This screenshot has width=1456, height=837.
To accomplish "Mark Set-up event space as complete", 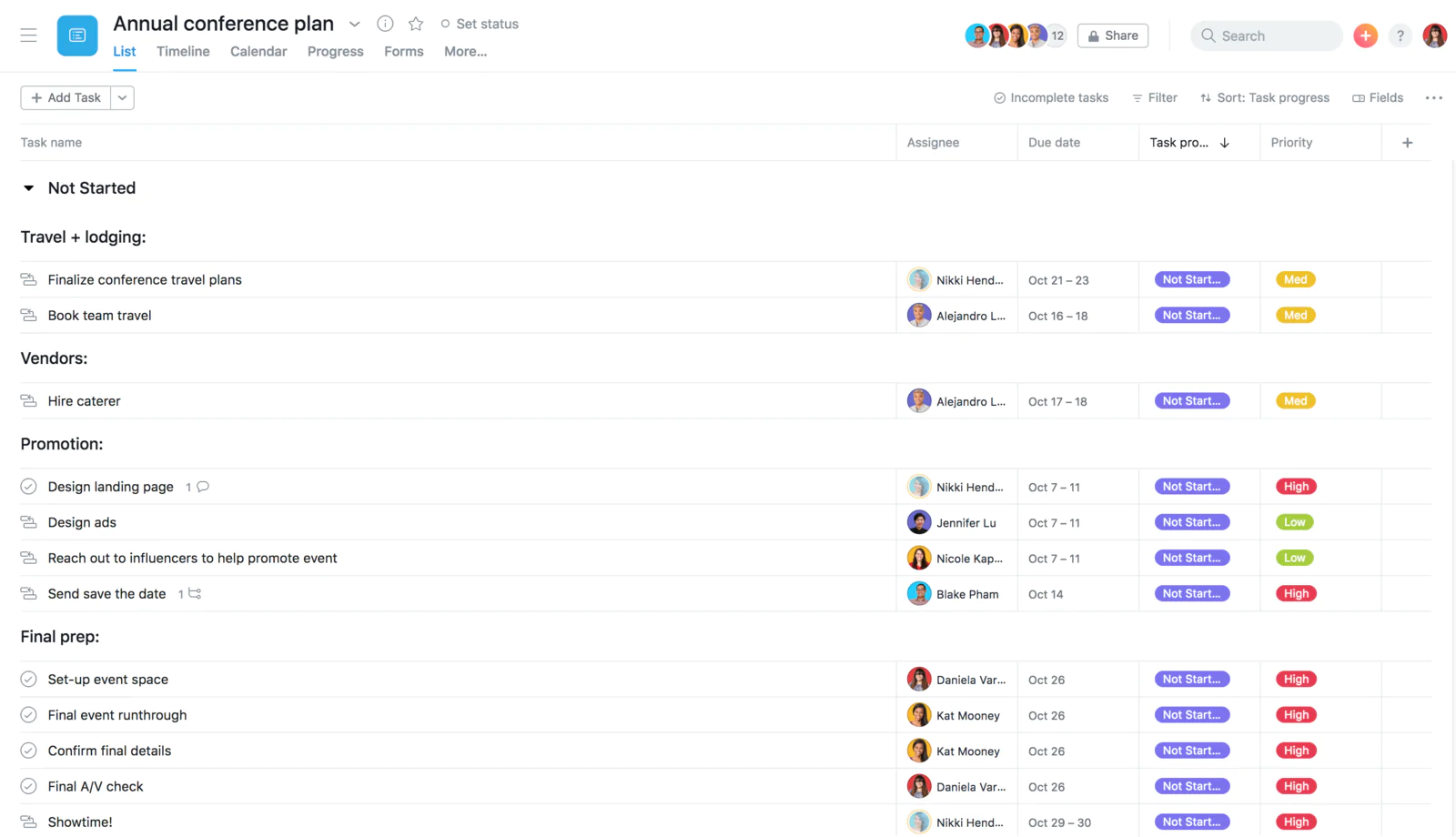I will point(27,679).
